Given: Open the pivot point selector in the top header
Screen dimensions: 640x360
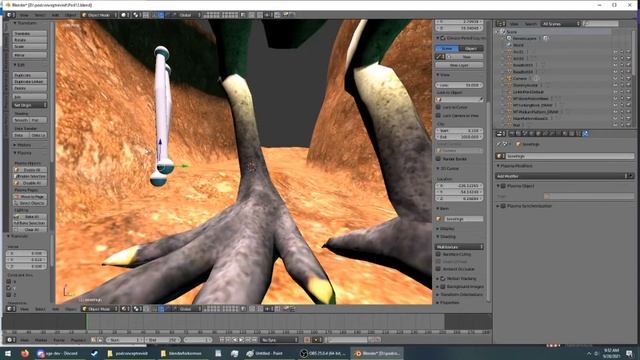Looking at the screenshot, I should (x=138, y=15).
